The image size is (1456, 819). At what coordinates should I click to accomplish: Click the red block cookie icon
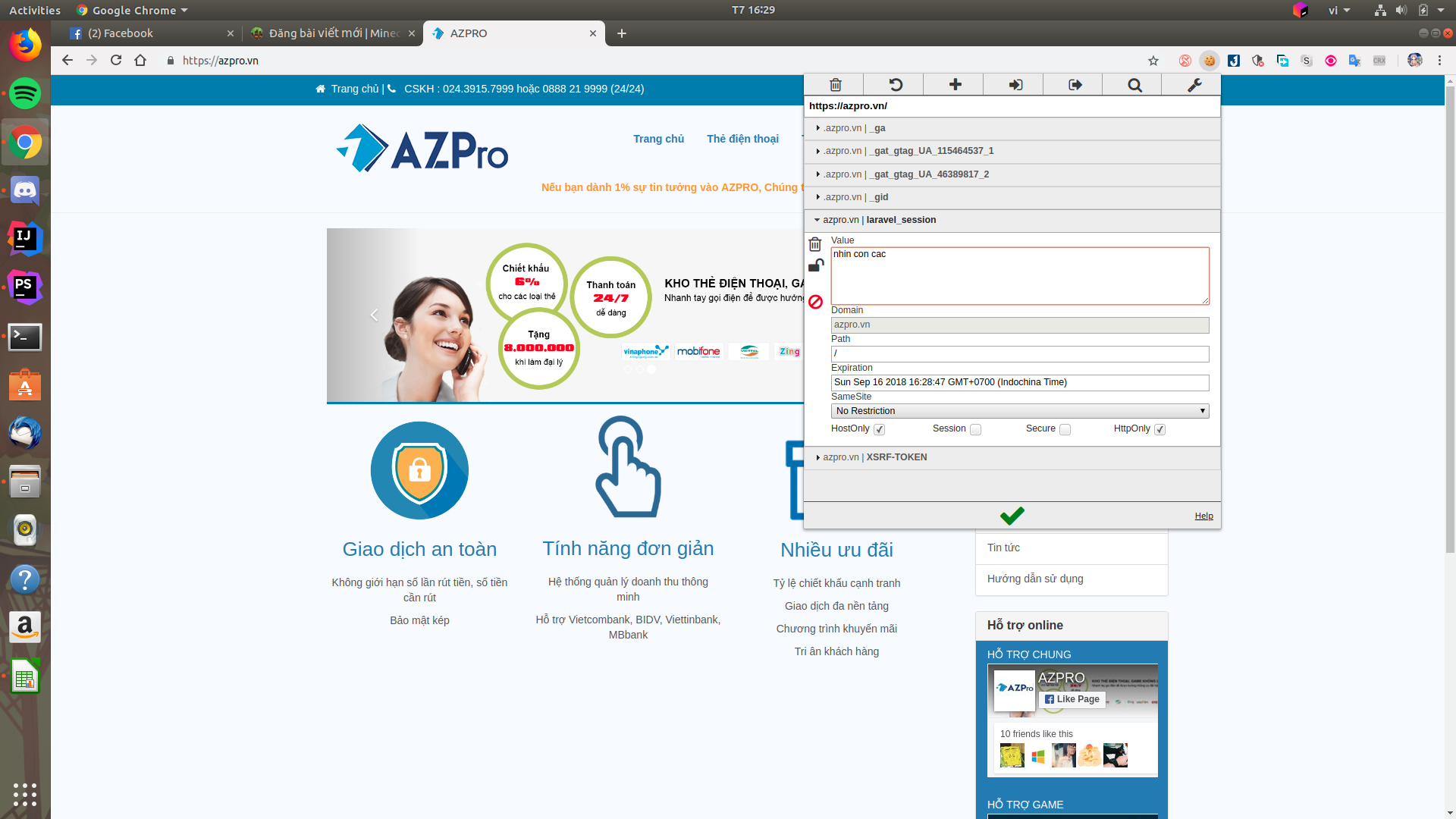[815, 302]
